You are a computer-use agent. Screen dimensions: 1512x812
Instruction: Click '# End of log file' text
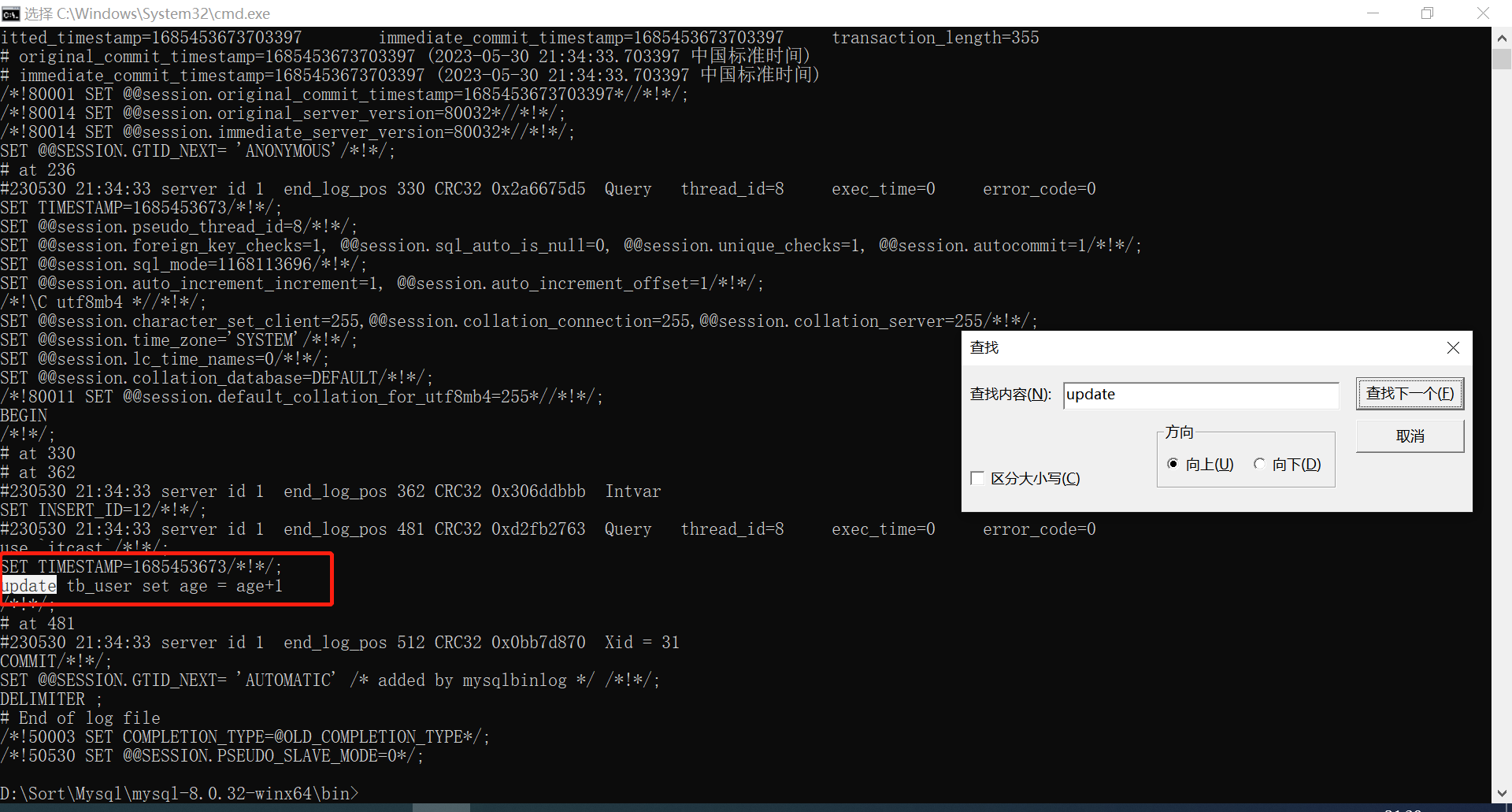pyautogui.click(x=80, y=718)
